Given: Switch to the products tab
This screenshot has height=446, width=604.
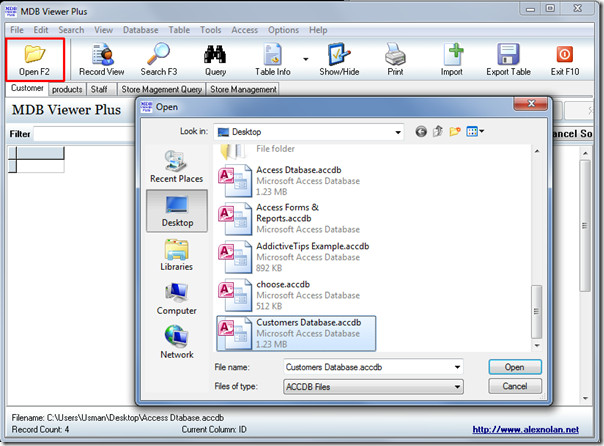Looking at the screenshot, I should pyautogui.click(x=67, y=89).
